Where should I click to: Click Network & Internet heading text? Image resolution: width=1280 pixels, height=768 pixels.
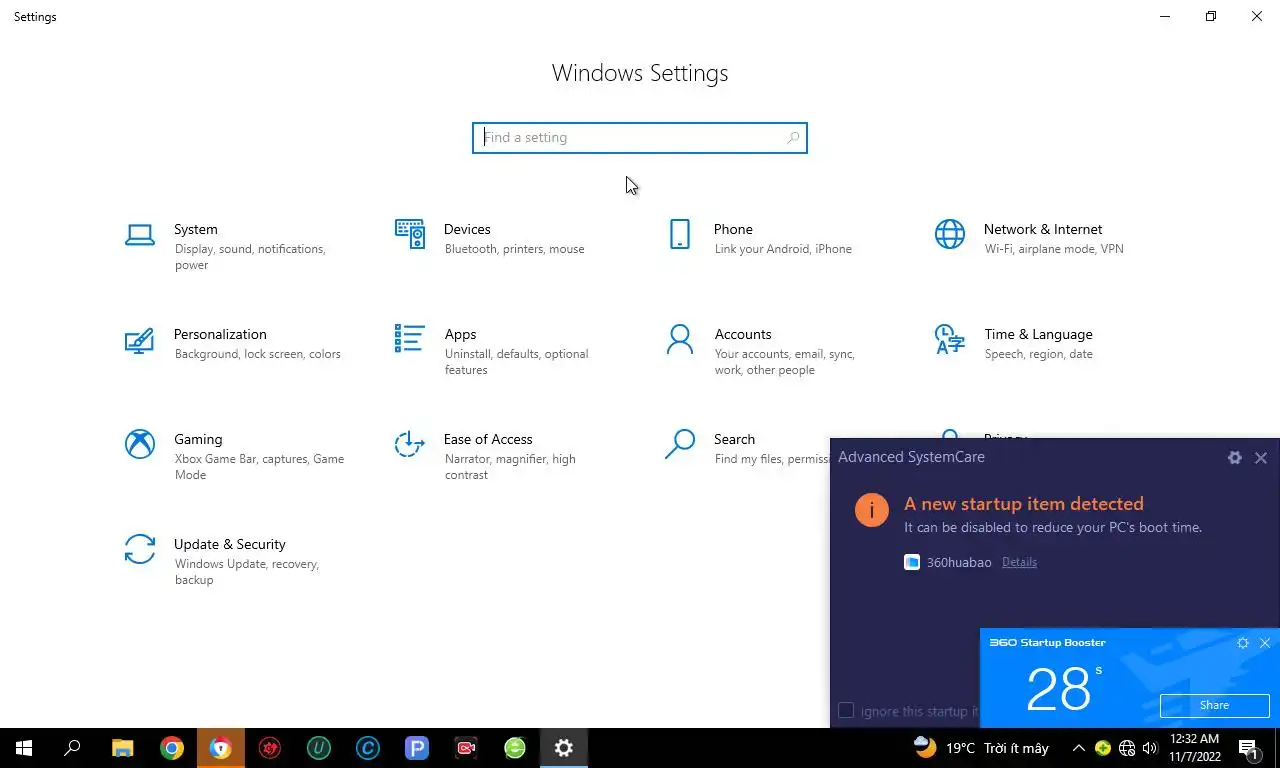(1043, 229)
